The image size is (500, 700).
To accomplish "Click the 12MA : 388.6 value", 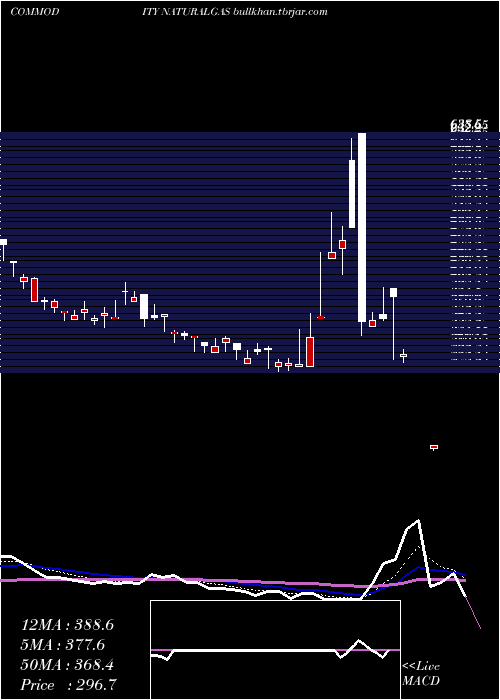I will click(x=67, y=625).
